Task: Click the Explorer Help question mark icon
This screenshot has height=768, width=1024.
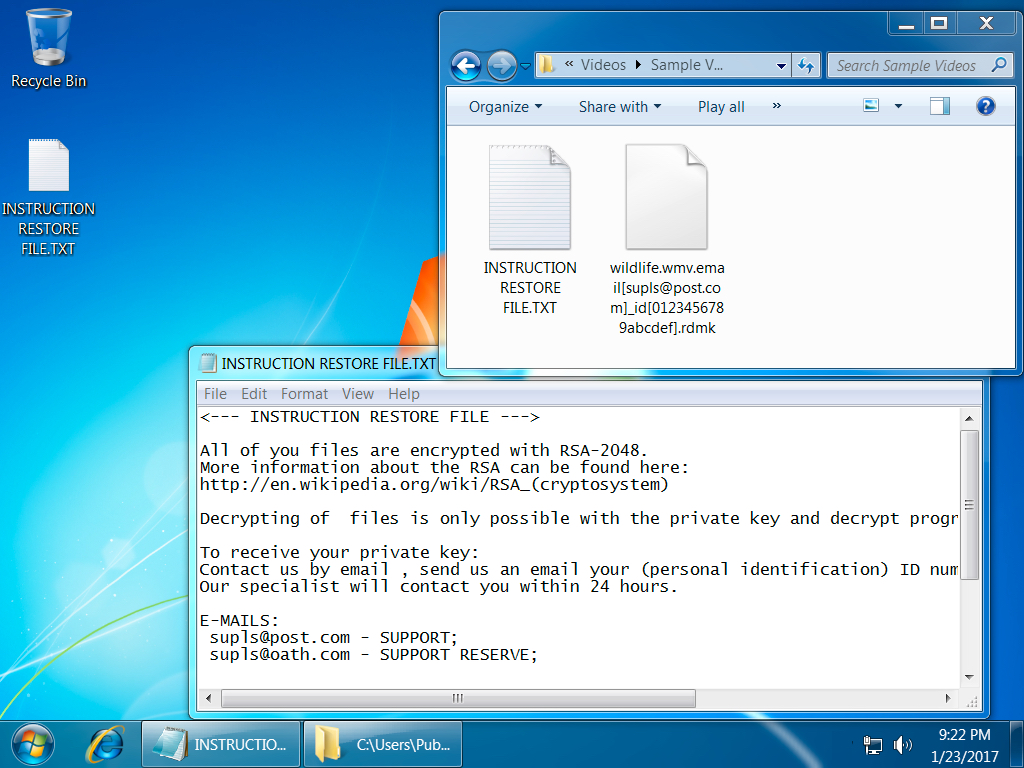Action: click(985, 106)
